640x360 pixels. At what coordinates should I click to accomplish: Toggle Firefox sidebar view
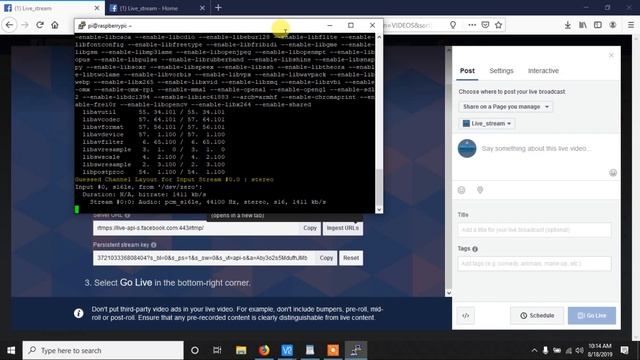(598, 25)
